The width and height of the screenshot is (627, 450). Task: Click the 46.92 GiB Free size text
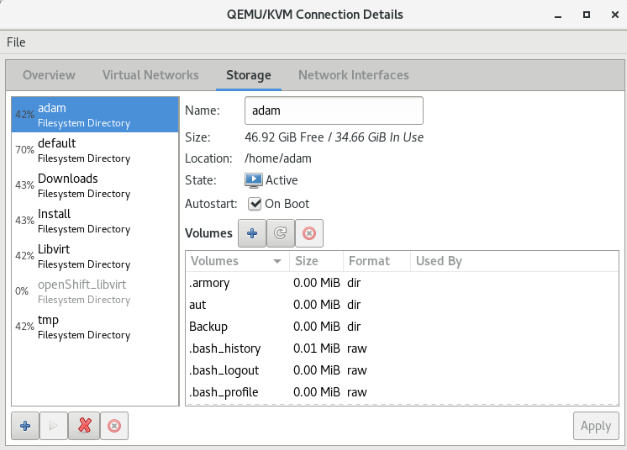click(x=284, y=137)
